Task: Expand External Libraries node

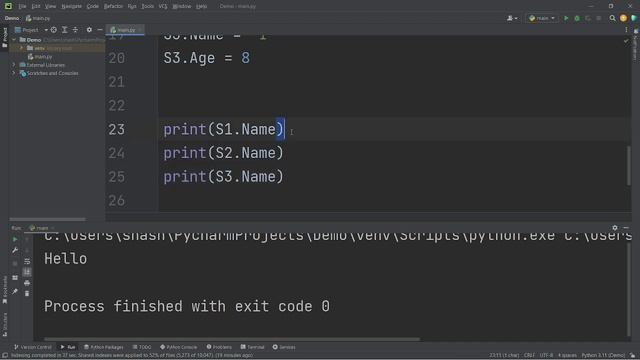Action: 14,65
